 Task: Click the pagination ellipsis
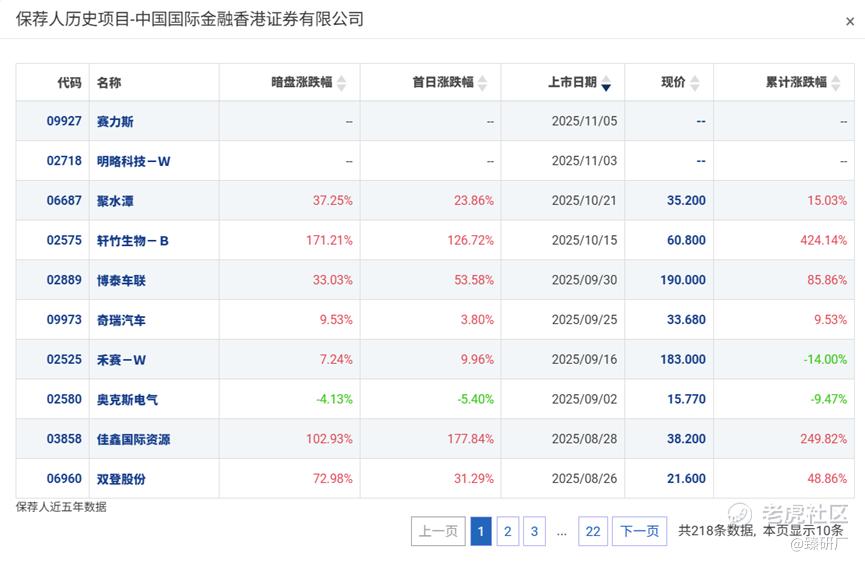pos(562,533)
